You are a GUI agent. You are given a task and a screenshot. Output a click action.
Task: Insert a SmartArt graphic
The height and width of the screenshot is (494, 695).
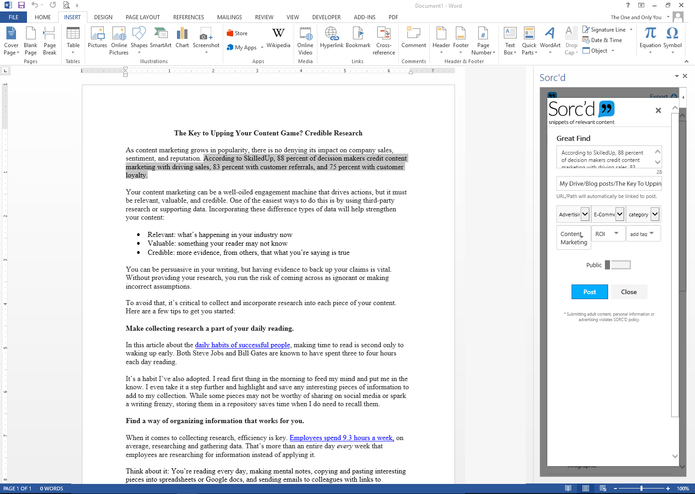[x=160, y=38]
